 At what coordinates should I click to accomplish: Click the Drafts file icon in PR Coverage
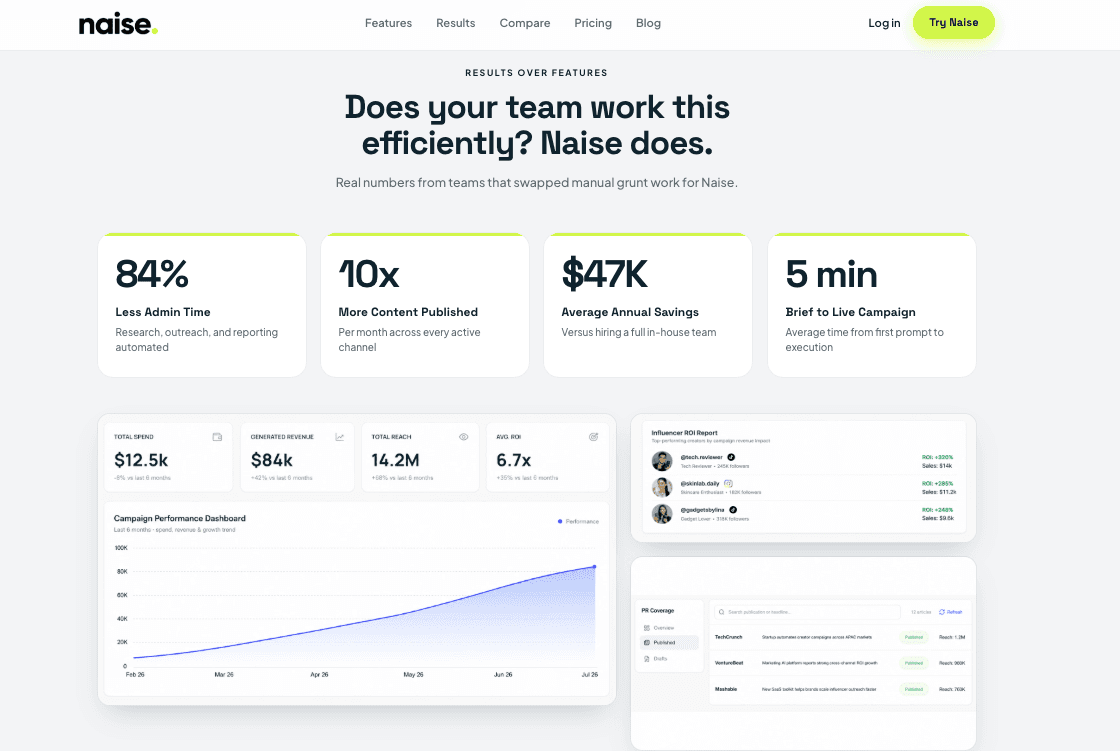point(646,659)
